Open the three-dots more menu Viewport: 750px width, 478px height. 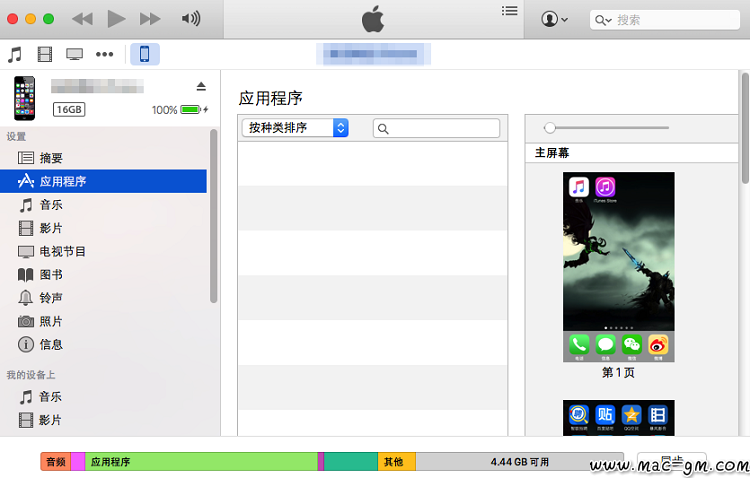104,55
